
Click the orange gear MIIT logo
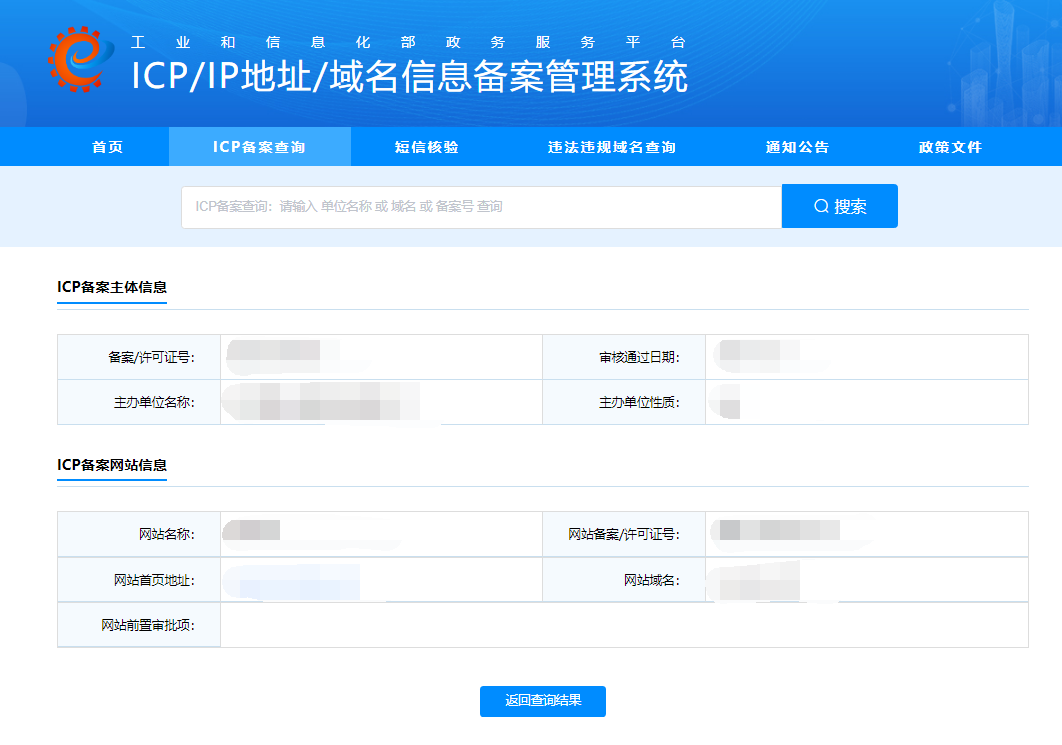pyautogui.click(x=80, y=59)
